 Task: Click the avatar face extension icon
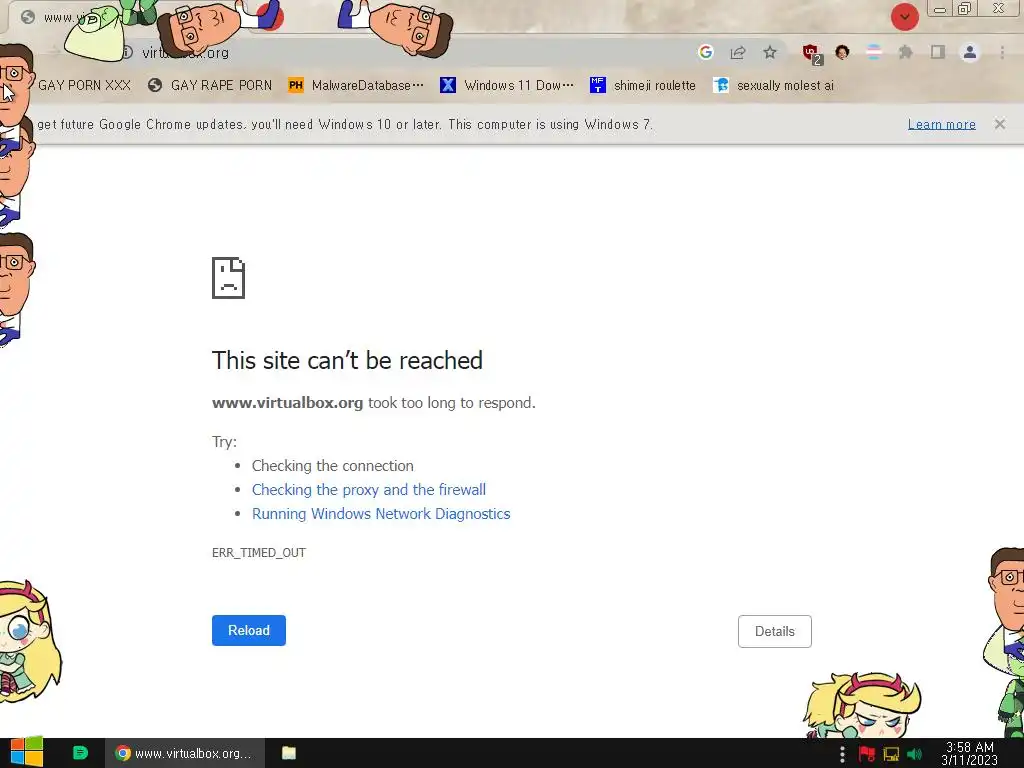pyautogui.click(x=842, y=52)
